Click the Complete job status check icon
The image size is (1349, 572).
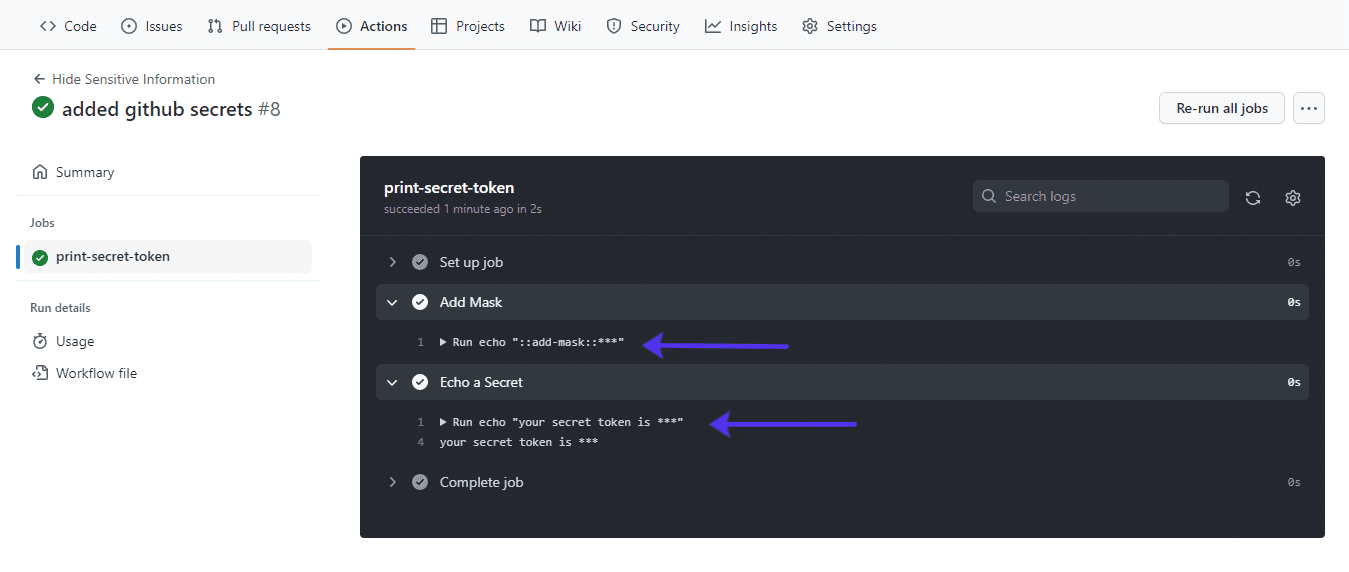click(x=420, y=482)
